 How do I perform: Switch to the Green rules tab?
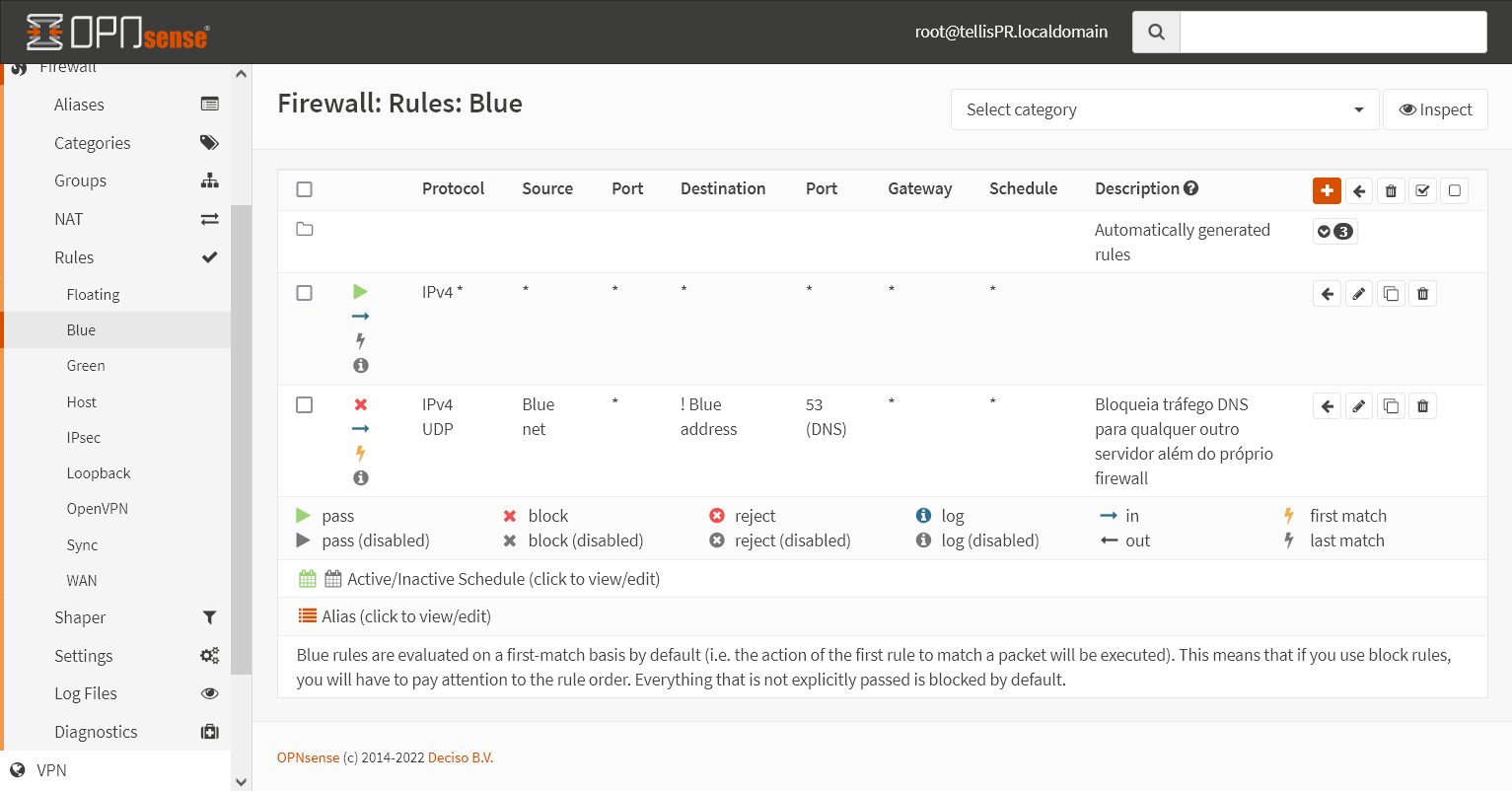point(86,365)
